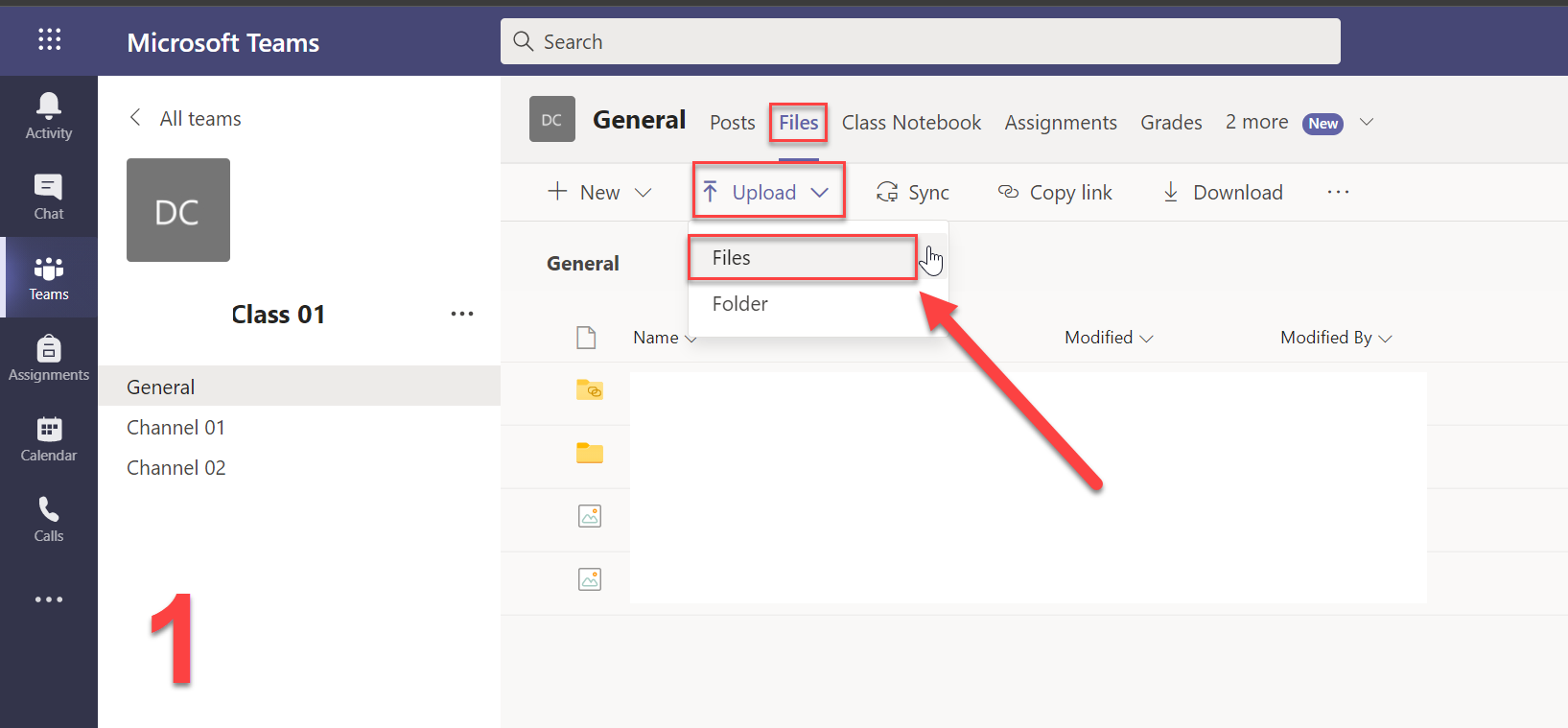The image size is (1568, 728).
Task: Toggle the Upload dropdown
Action: [768, 191]
